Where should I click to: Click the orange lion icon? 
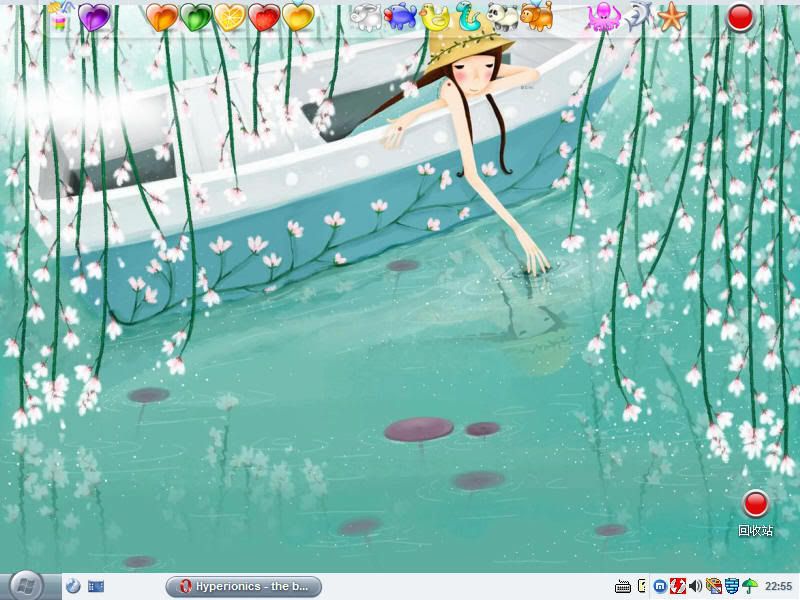(x=537, y=16)
